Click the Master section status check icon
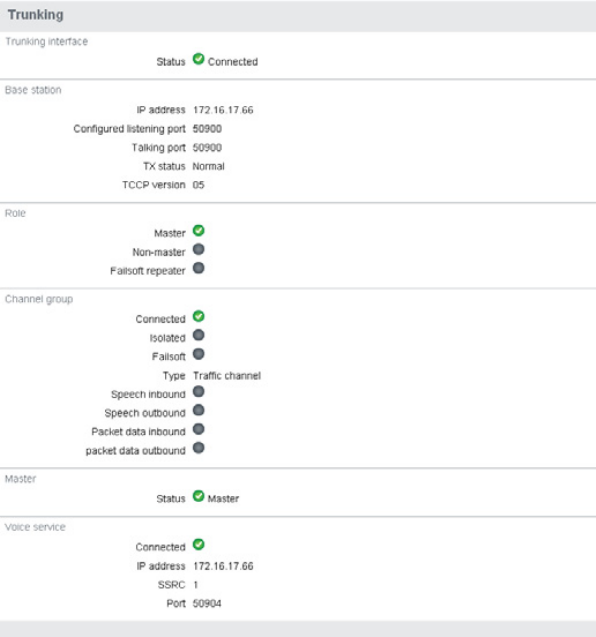This screenshot has height=637, width=596. (198, 496)
